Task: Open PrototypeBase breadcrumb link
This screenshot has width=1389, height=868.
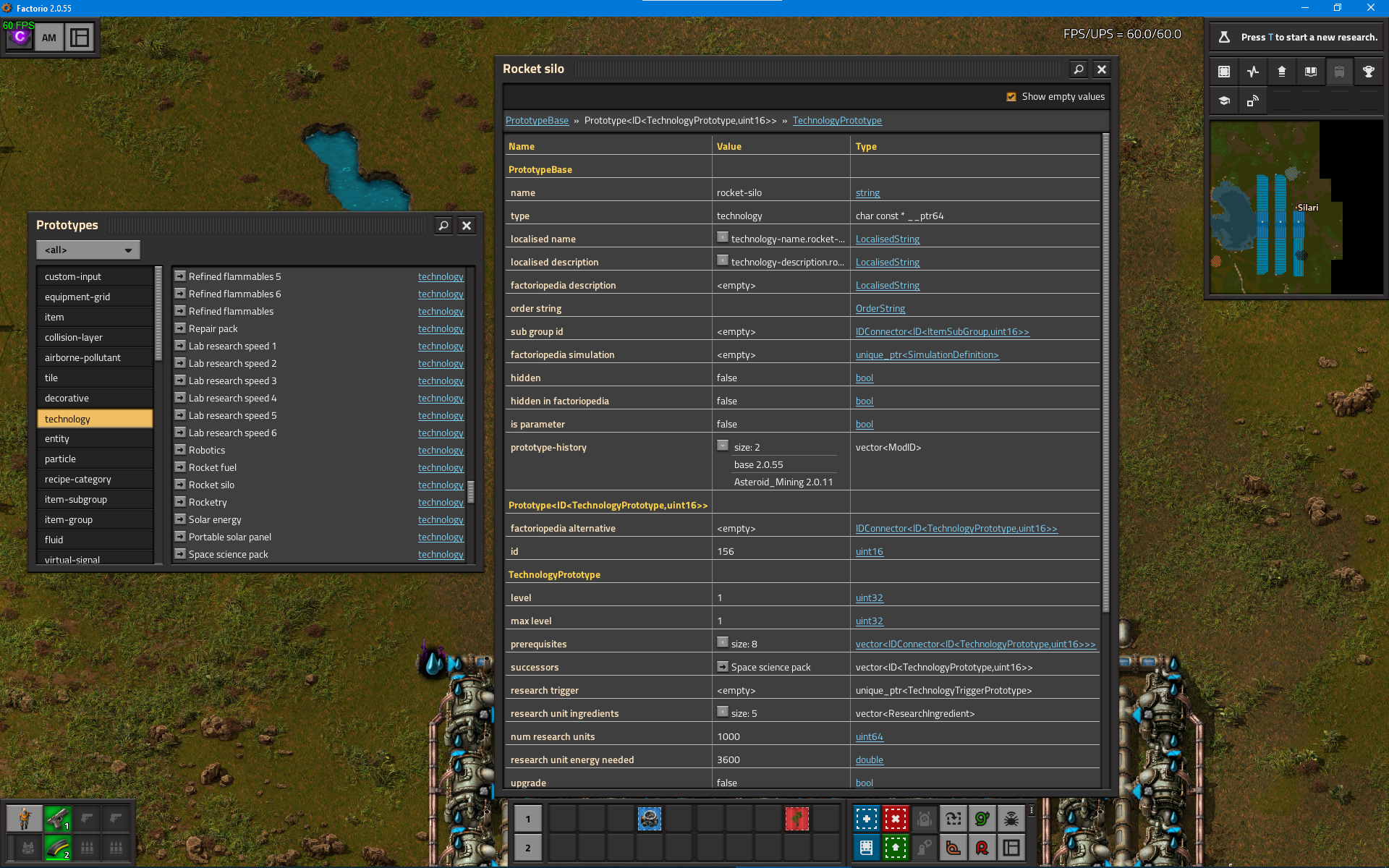Action: pyautogui.click(x=537, y=120)
